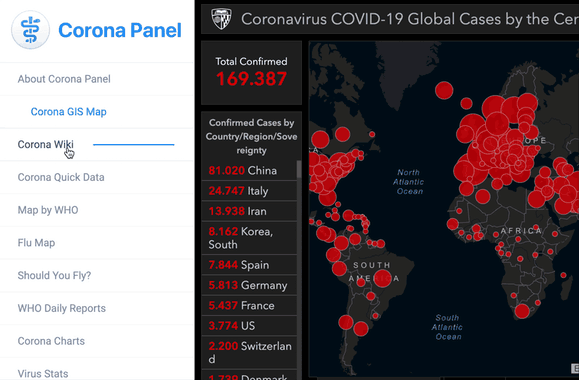Select China in confirmed cases list

tap(249, 170)
